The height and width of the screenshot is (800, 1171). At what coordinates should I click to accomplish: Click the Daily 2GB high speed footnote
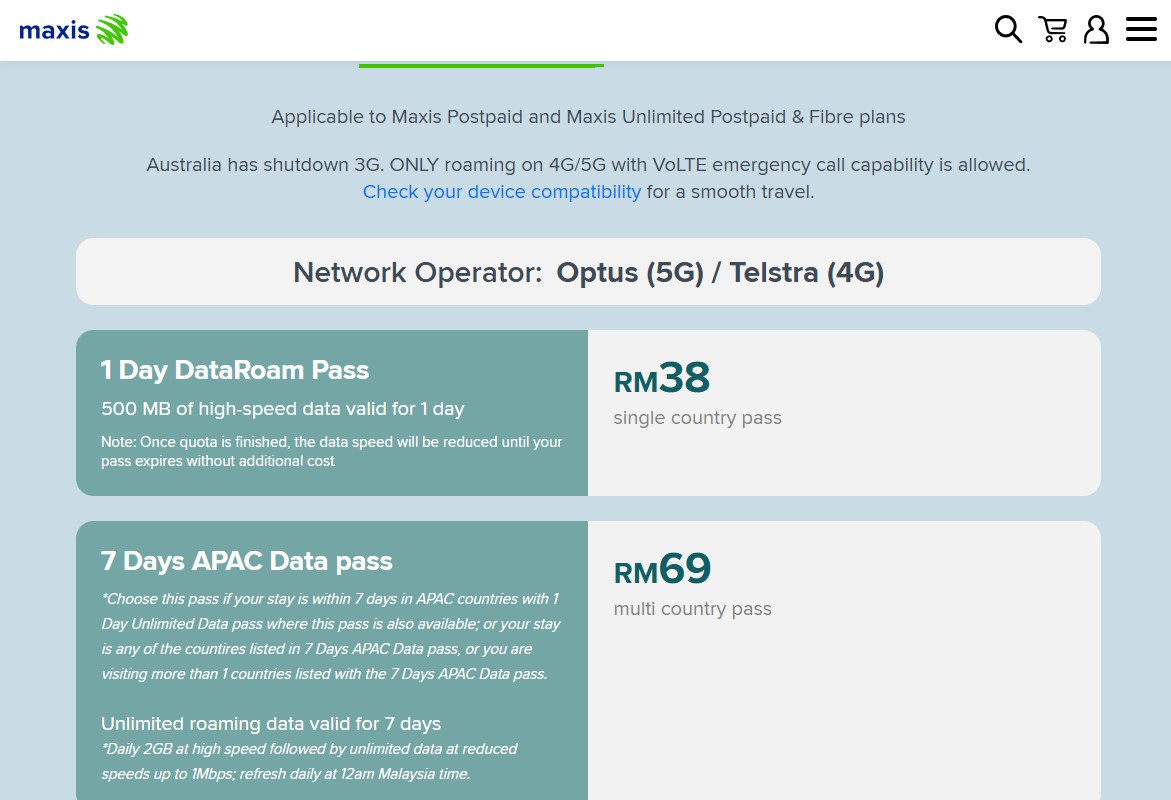point(309,761)
